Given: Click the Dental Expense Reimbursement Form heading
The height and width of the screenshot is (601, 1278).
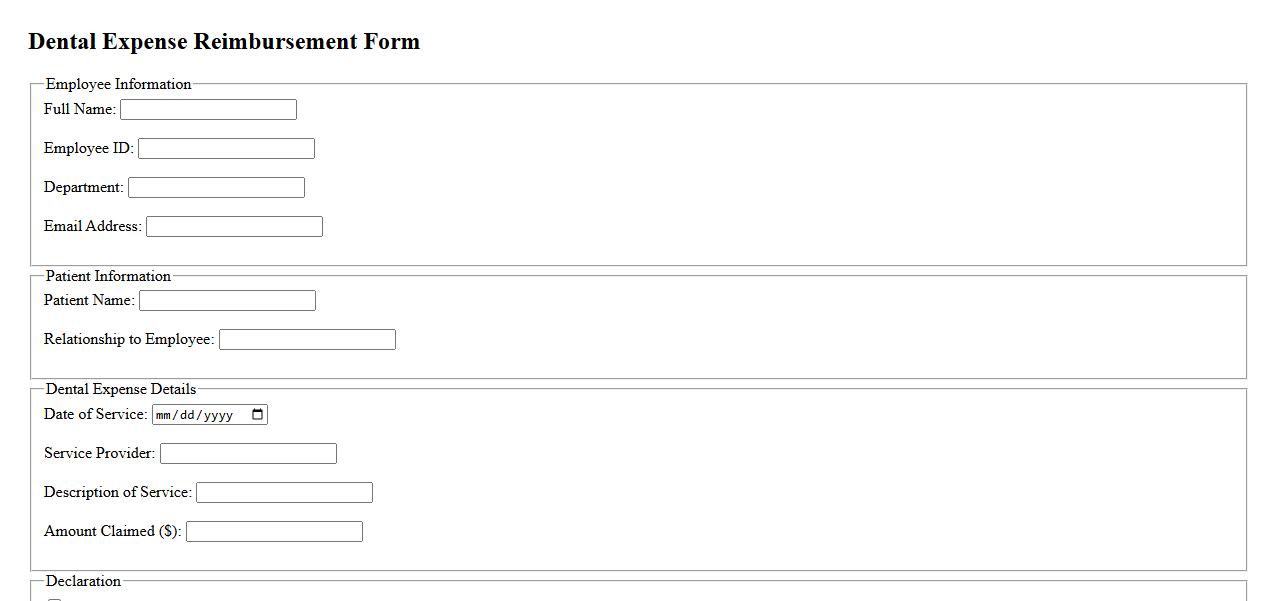Looking at the screenshot, I should 224,42.
